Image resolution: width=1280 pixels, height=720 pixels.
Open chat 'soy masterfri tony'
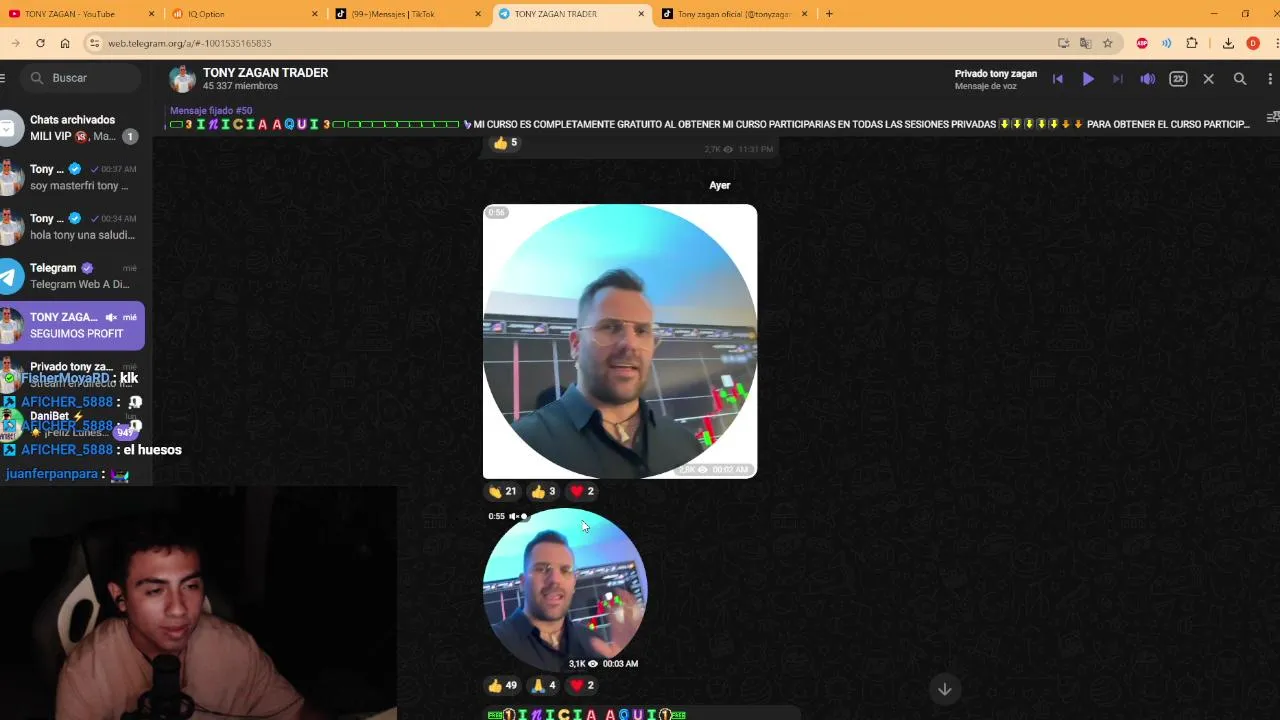(x=72, y=177)
